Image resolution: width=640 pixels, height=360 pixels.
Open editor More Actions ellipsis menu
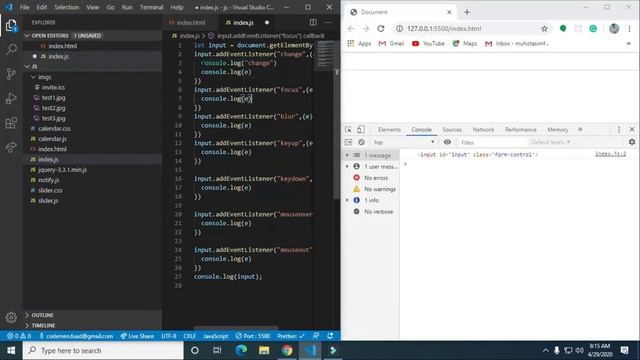(328, 22)
